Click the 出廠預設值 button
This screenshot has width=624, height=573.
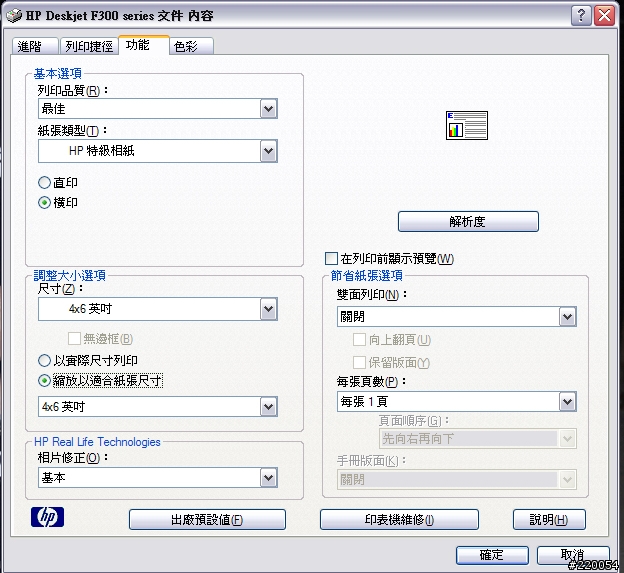207,519
